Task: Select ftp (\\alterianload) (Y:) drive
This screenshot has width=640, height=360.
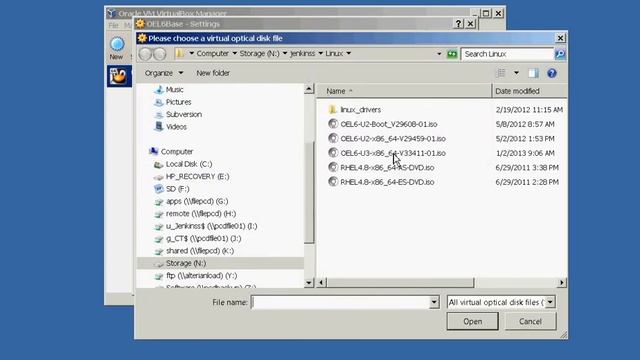Action: [201, 276]
